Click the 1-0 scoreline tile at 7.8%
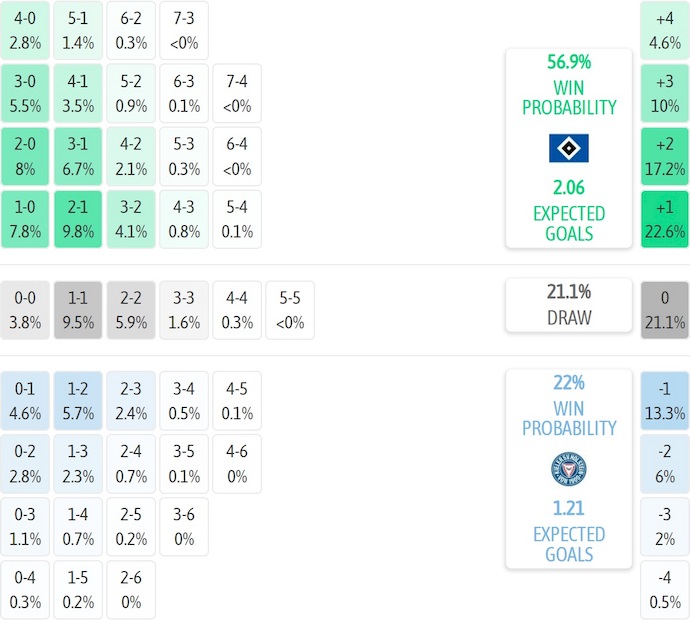This screenshot has height=621, width=690. [25, 219]
